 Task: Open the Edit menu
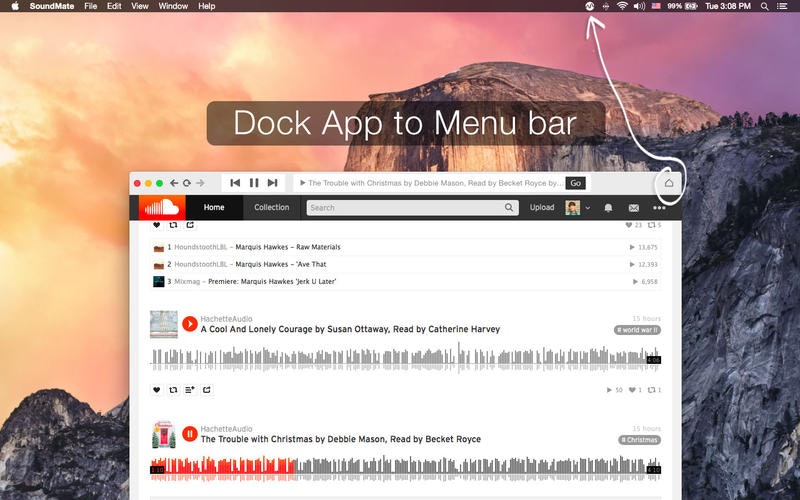pos(114,6)
